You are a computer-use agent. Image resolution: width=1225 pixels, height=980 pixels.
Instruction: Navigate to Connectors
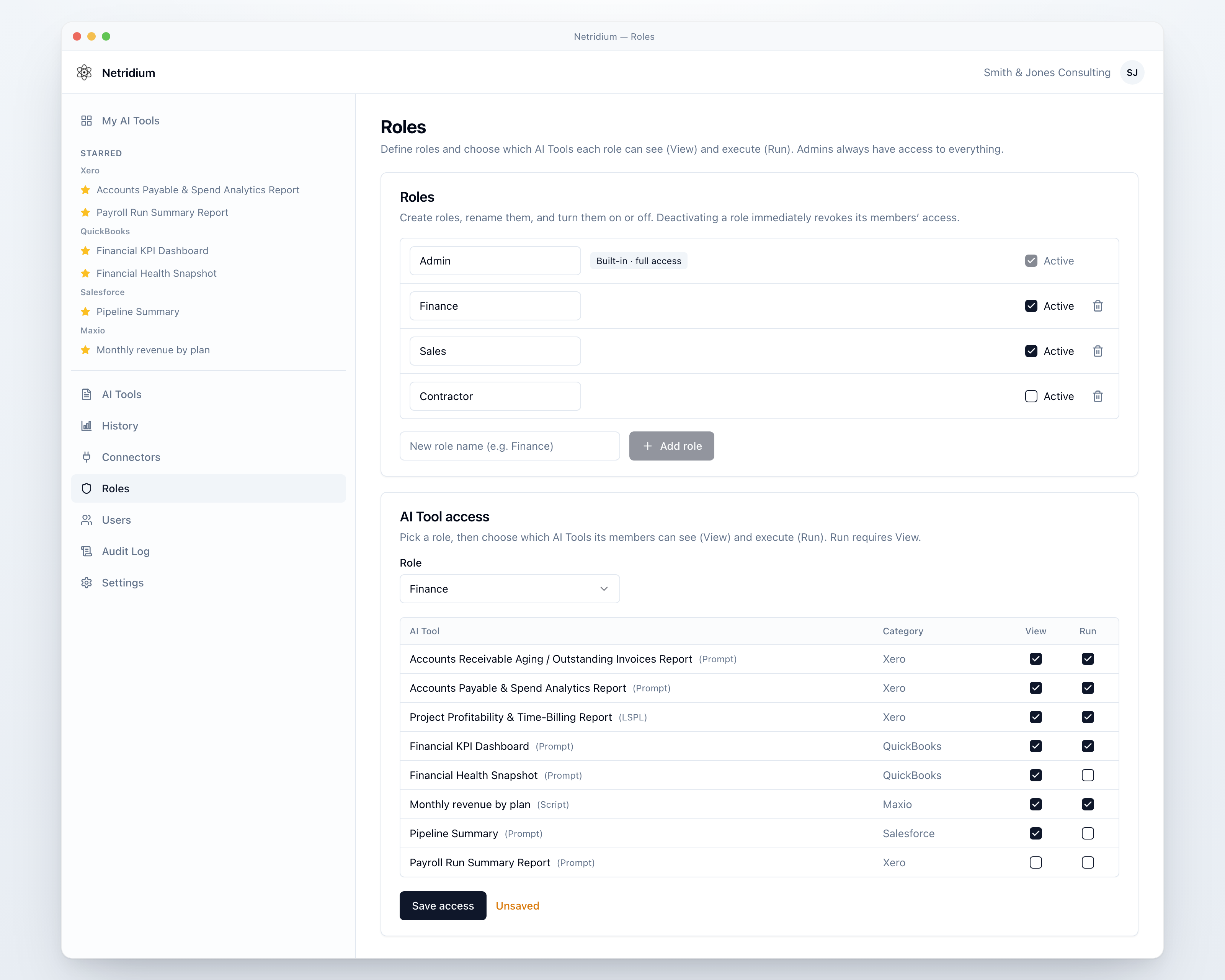pyautogui.click(x=208, y=457)
